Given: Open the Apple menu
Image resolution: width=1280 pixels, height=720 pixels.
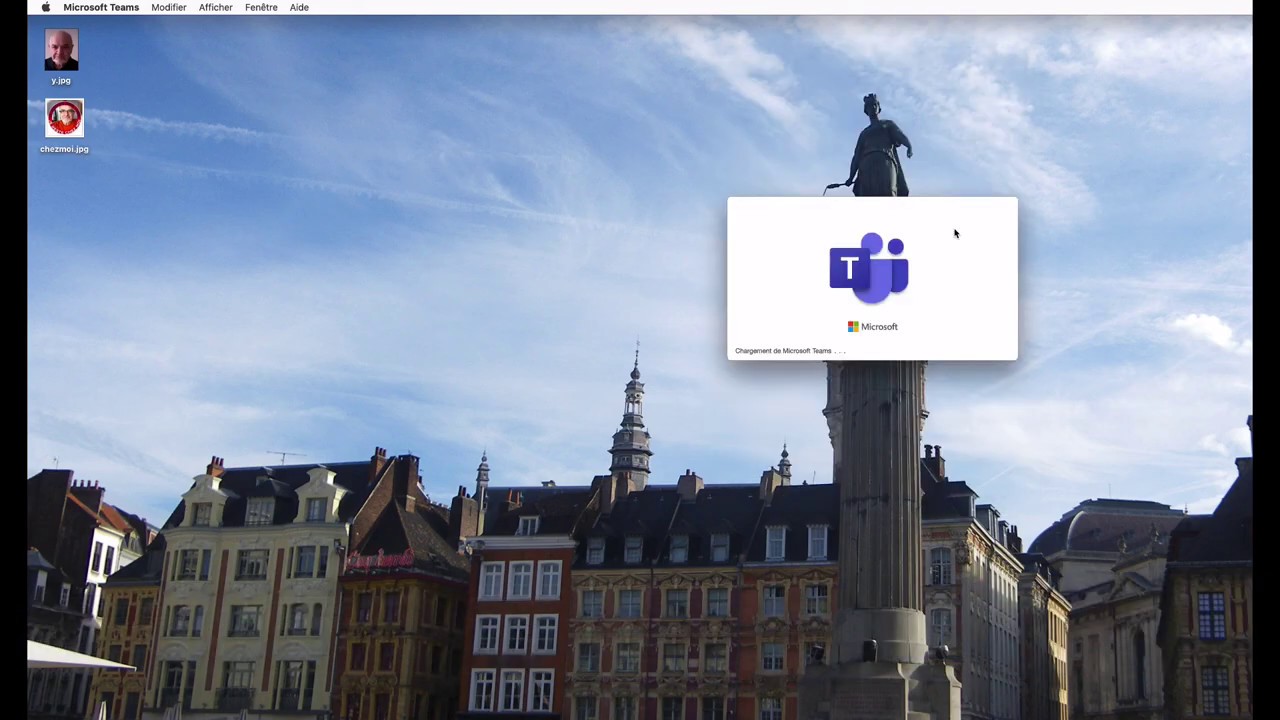Looking at the screenshot, I should 45,7.
